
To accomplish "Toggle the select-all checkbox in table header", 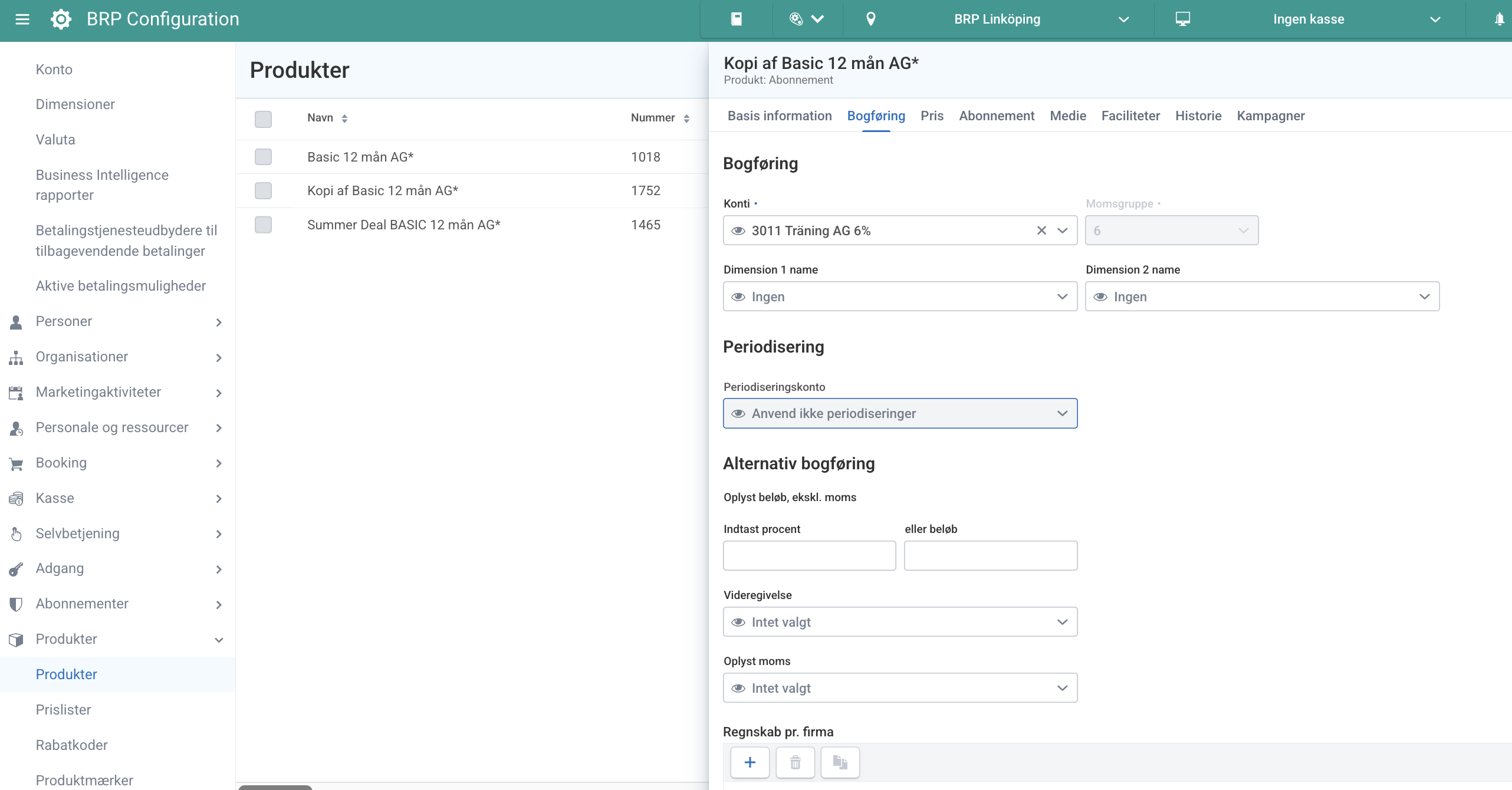I will (x=263, y=119).
